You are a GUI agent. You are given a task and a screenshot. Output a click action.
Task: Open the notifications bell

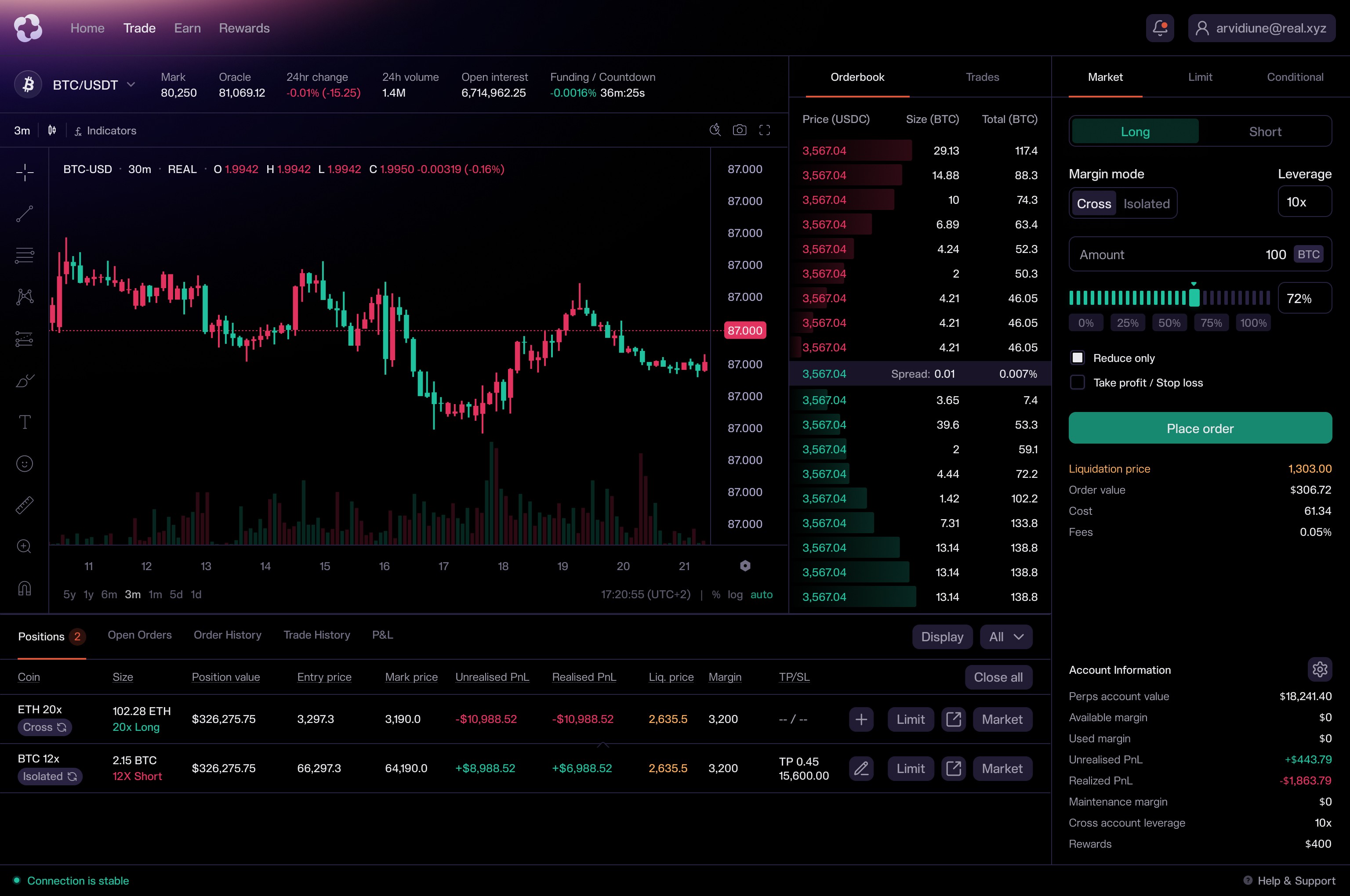(1160, 28)
